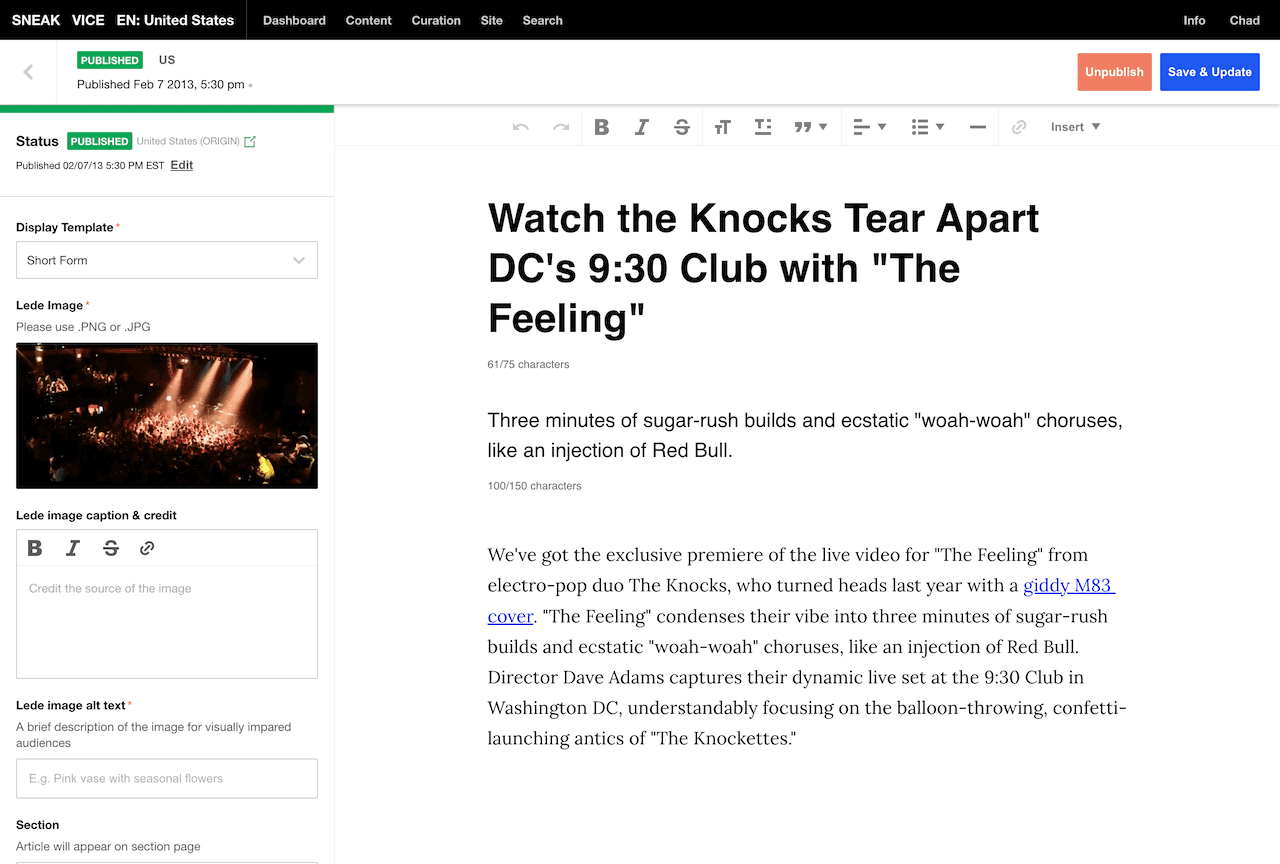Screen dimensions: 1280x864
Task: Click the bold icon in caption editor
Action: click(x=35, y=548)
